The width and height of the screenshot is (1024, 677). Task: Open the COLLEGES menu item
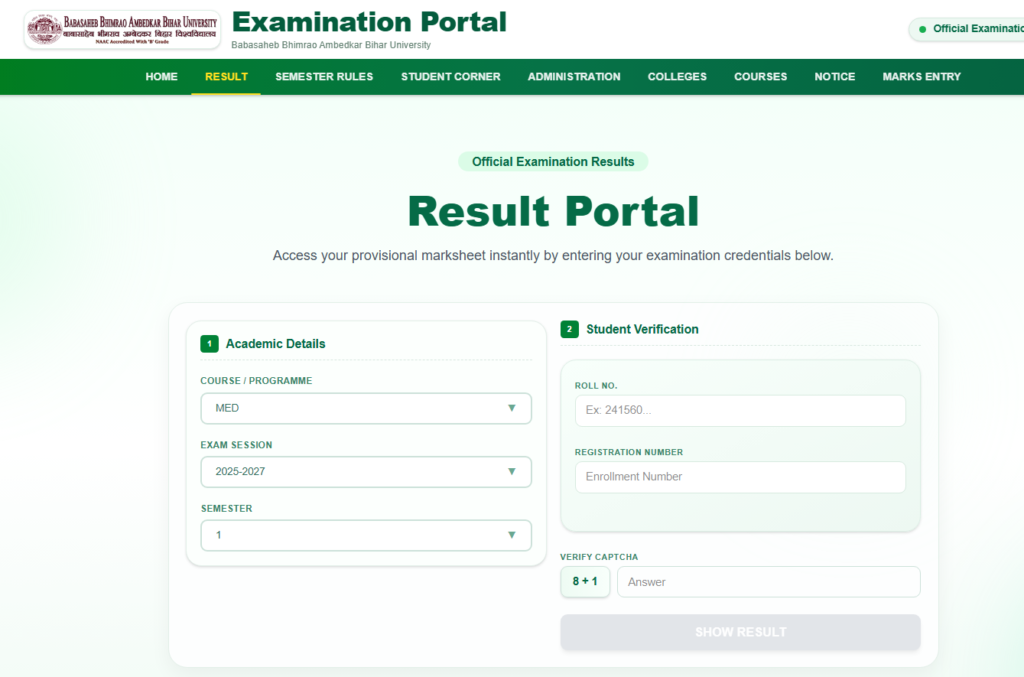pyautogui.click(x=677, y=76)
